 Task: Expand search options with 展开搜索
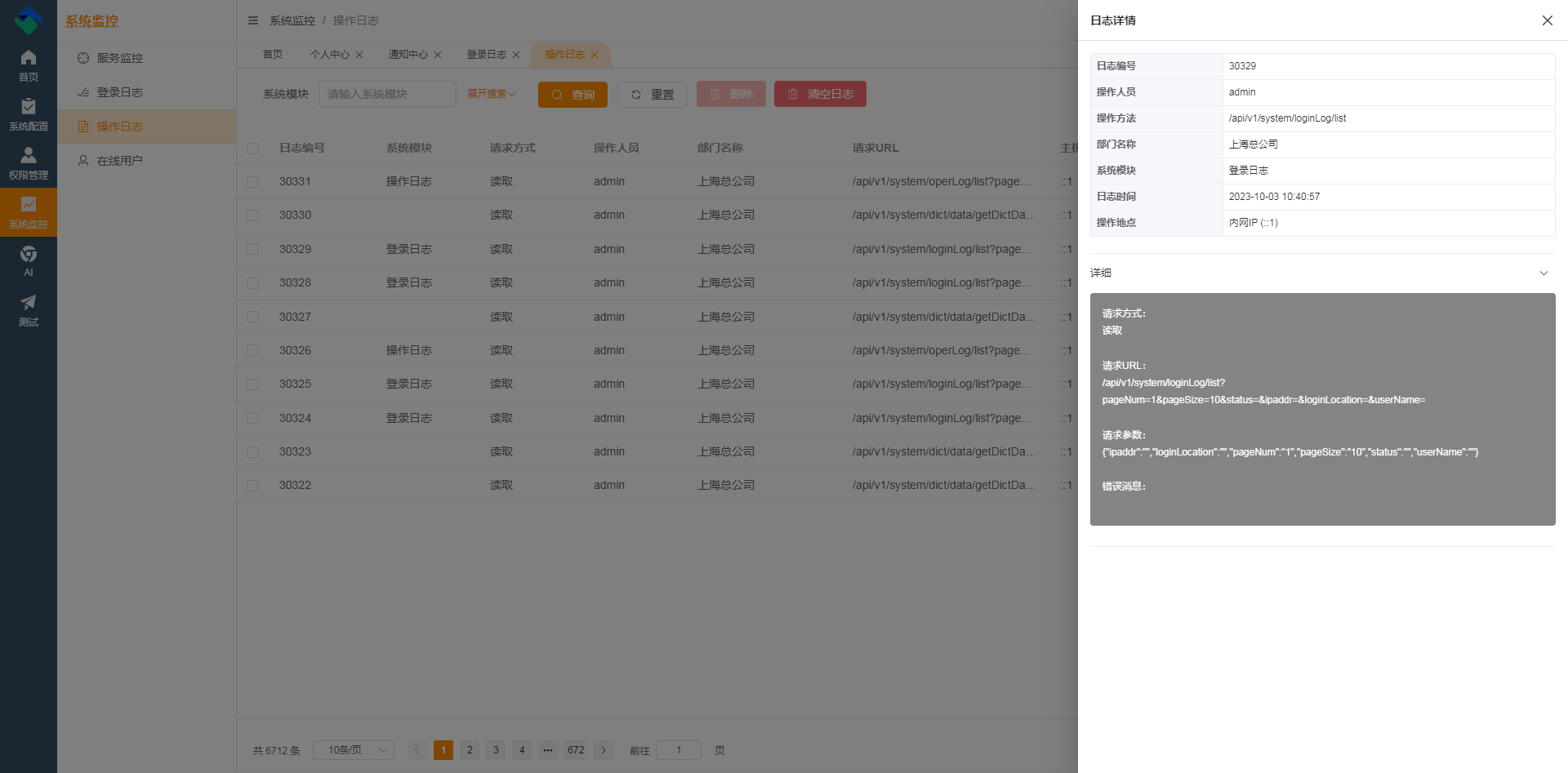(492, 94)
